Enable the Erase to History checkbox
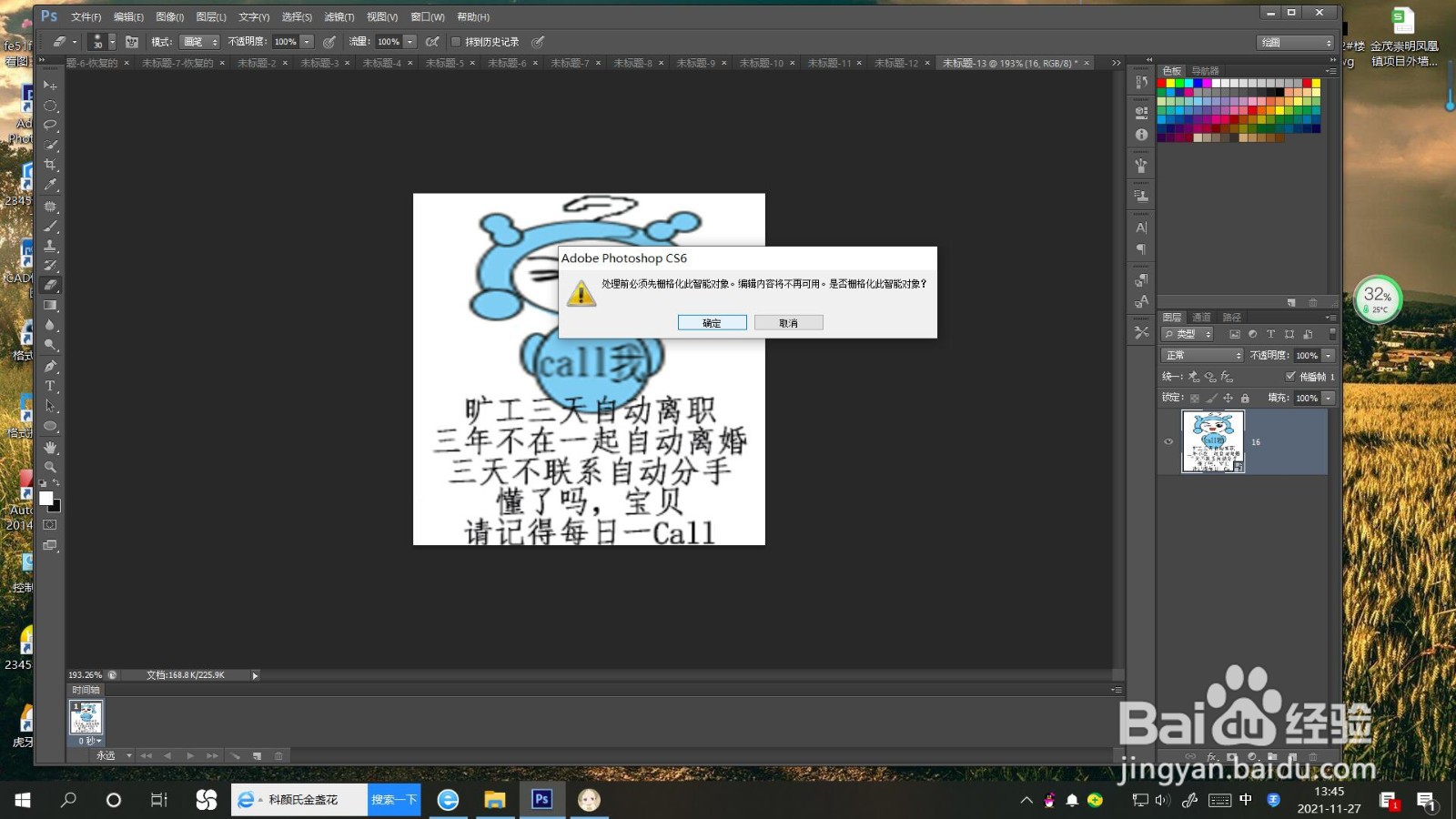Screen dimensions: 1456x819 456,42
